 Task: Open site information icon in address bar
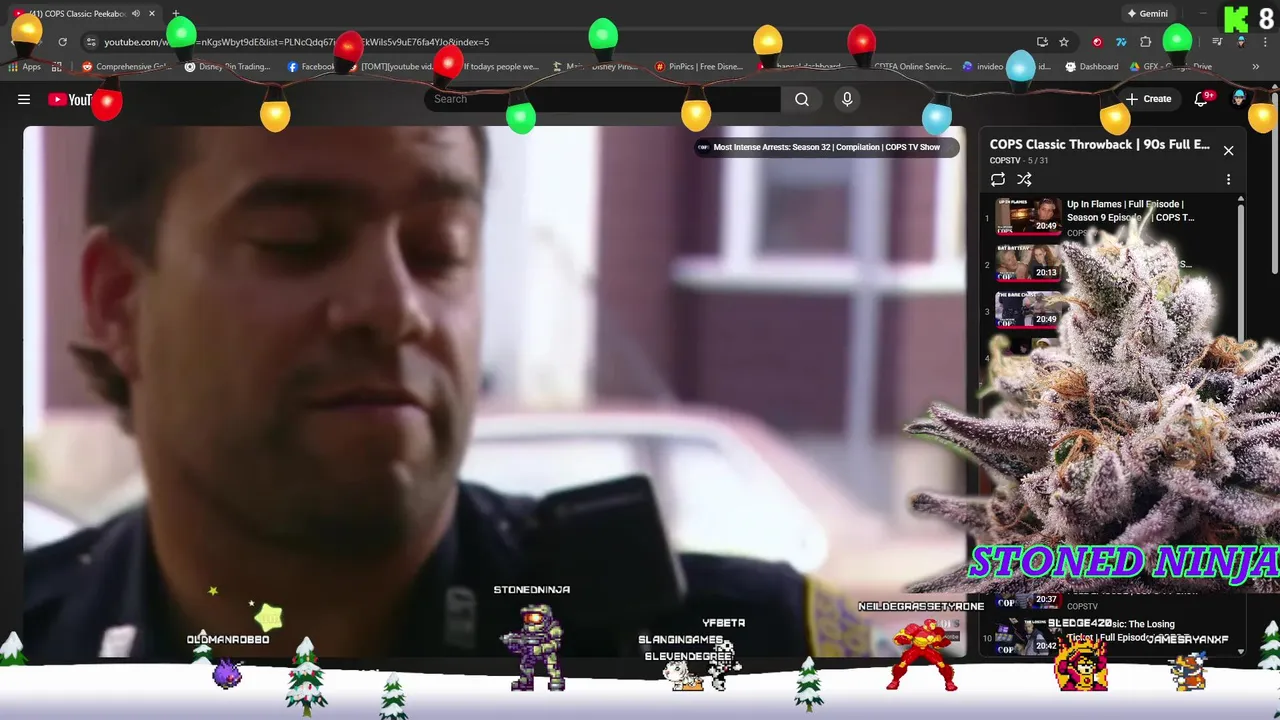(91, 42)
